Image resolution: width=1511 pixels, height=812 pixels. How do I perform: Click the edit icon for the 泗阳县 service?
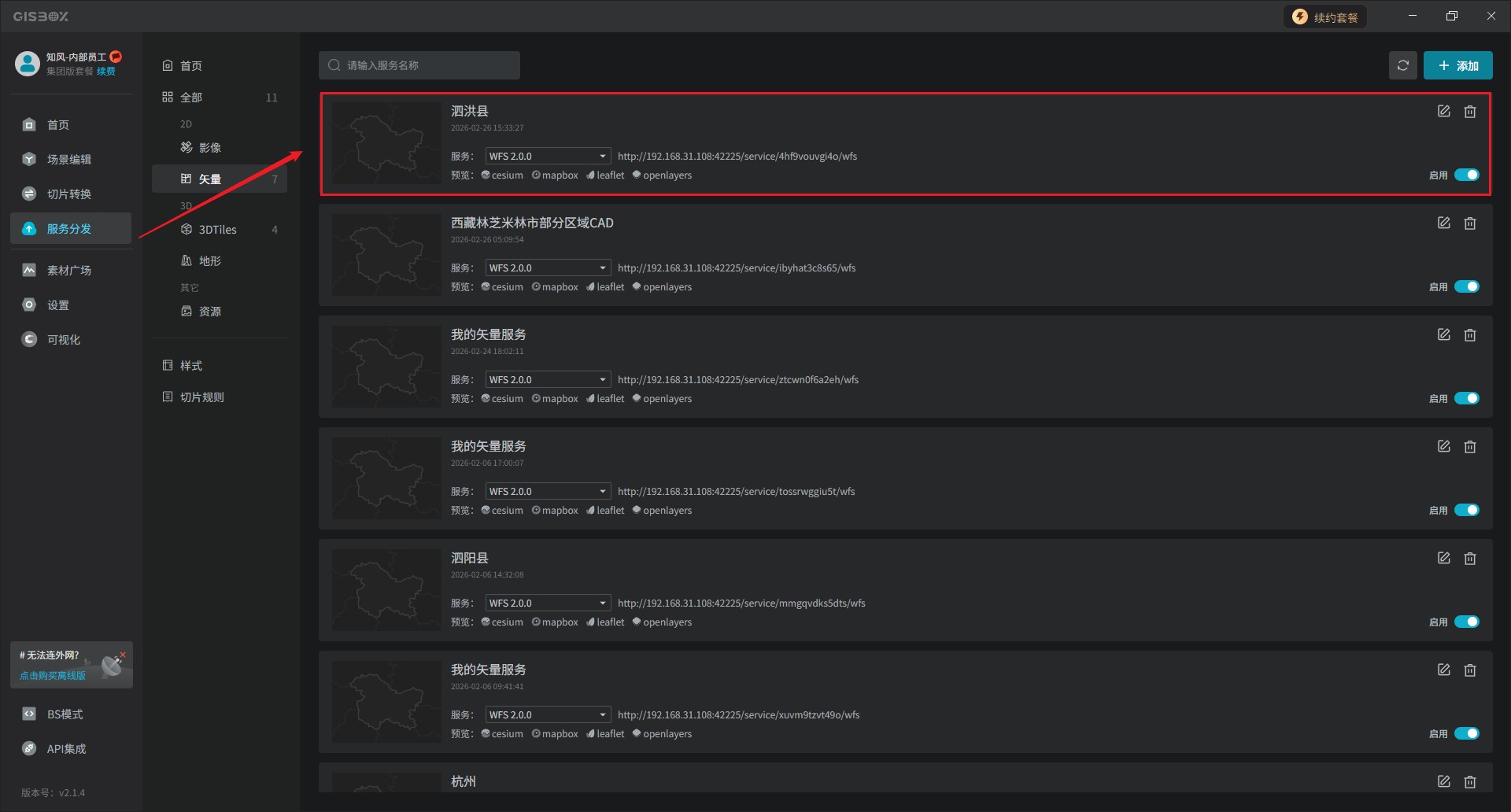coord(1443,559)
